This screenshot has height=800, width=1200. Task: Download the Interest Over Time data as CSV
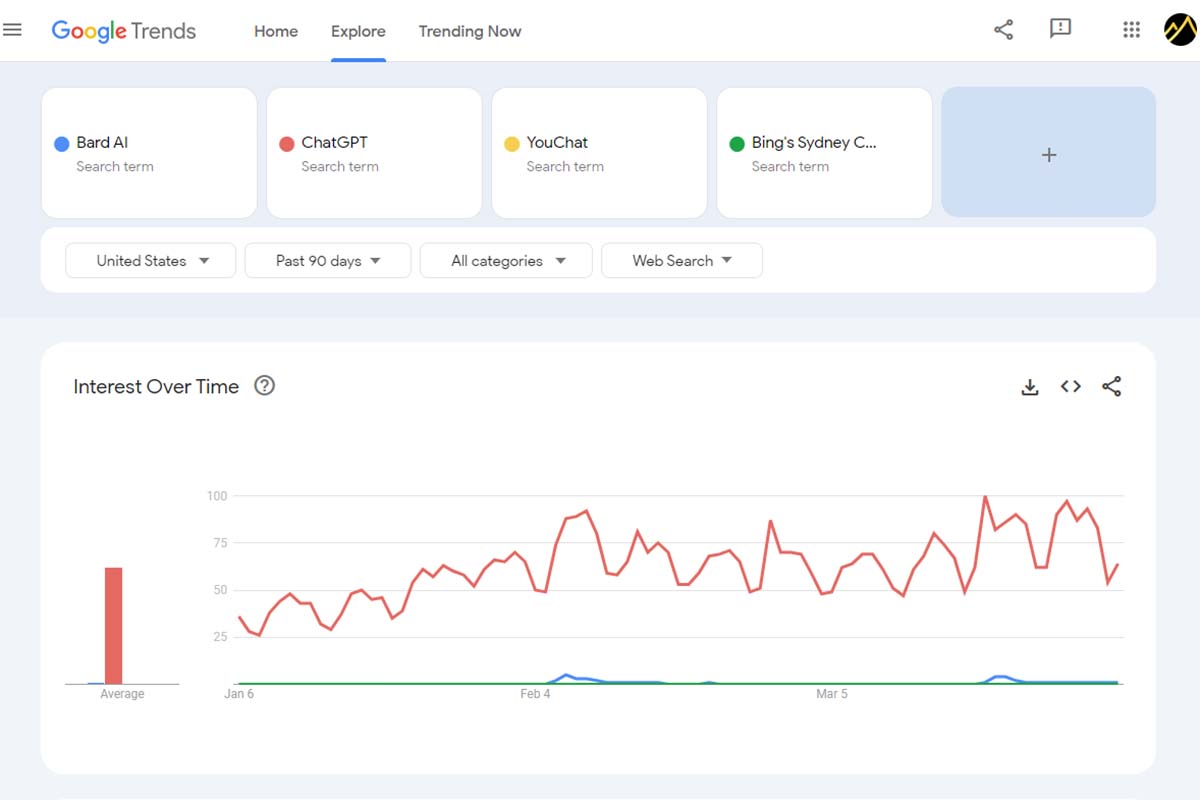1030,386
